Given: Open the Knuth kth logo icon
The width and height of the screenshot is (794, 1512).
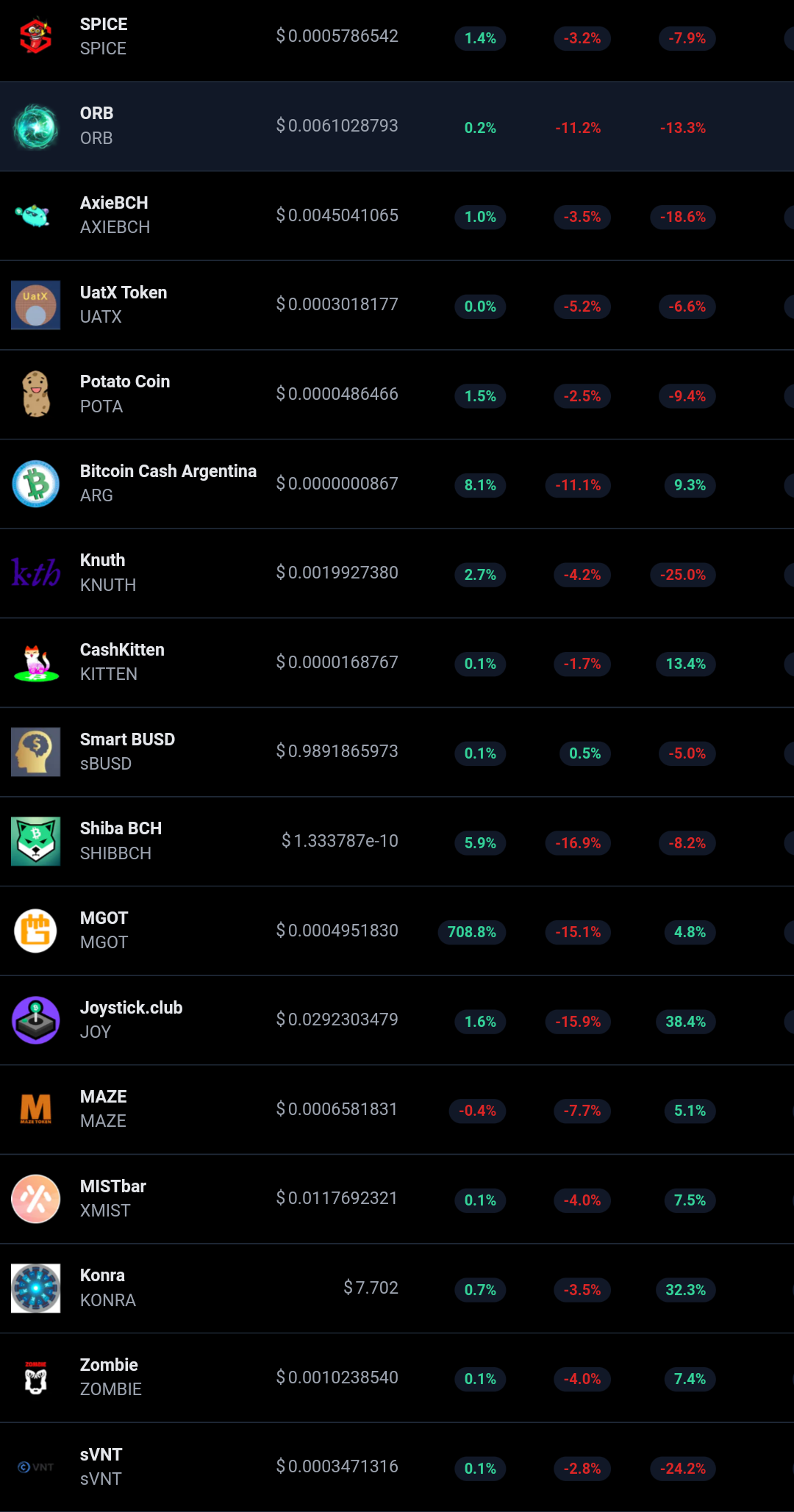Looking at the screenshot, I should [x=35, y=573].
